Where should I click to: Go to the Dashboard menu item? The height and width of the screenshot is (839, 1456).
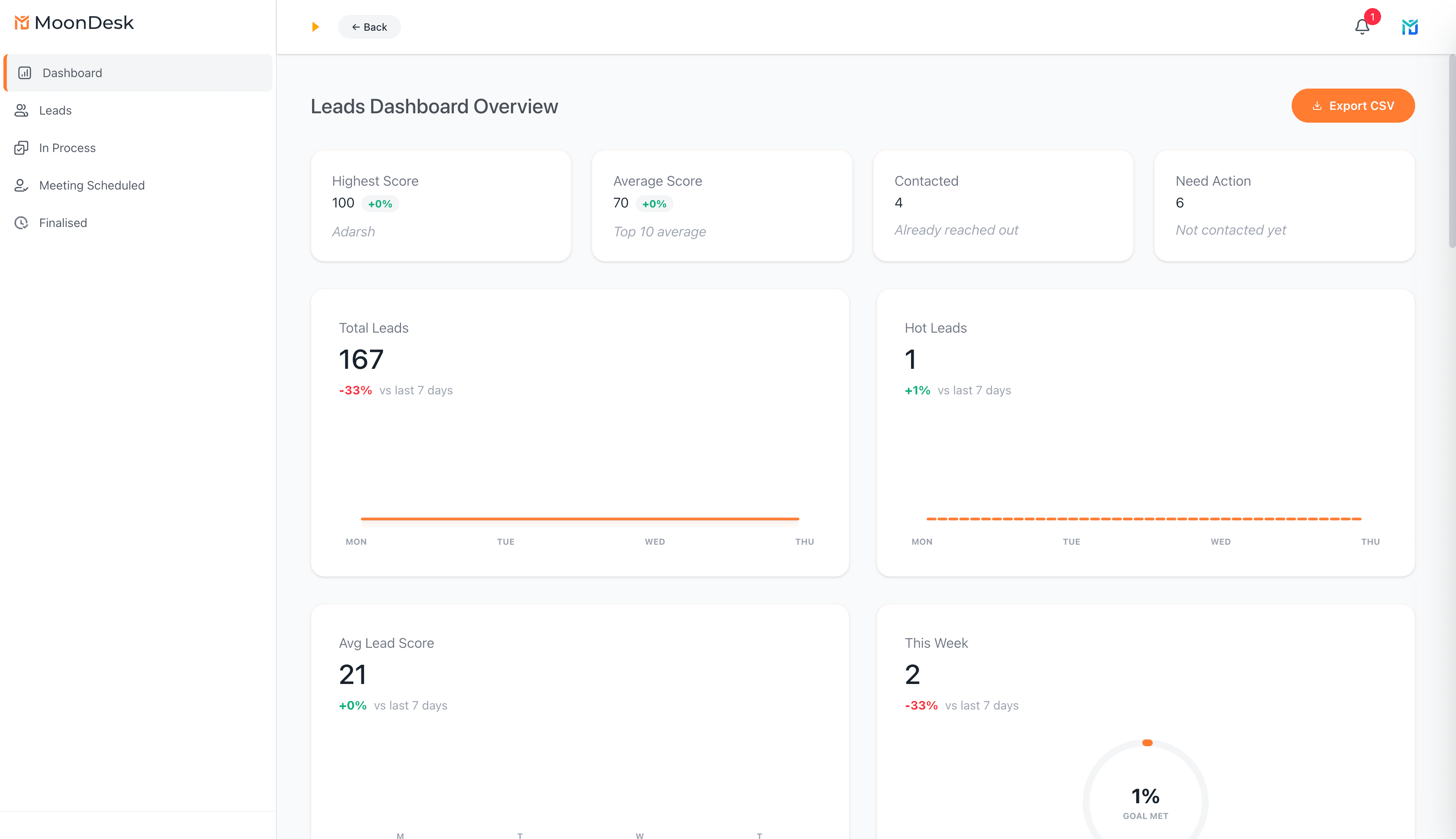pyautogui.click(x=138, y=72)
